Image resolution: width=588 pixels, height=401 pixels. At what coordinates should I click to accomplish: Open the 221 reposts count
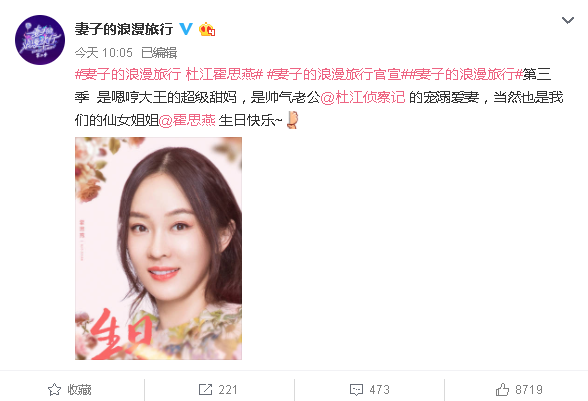(x=228, y=390)
